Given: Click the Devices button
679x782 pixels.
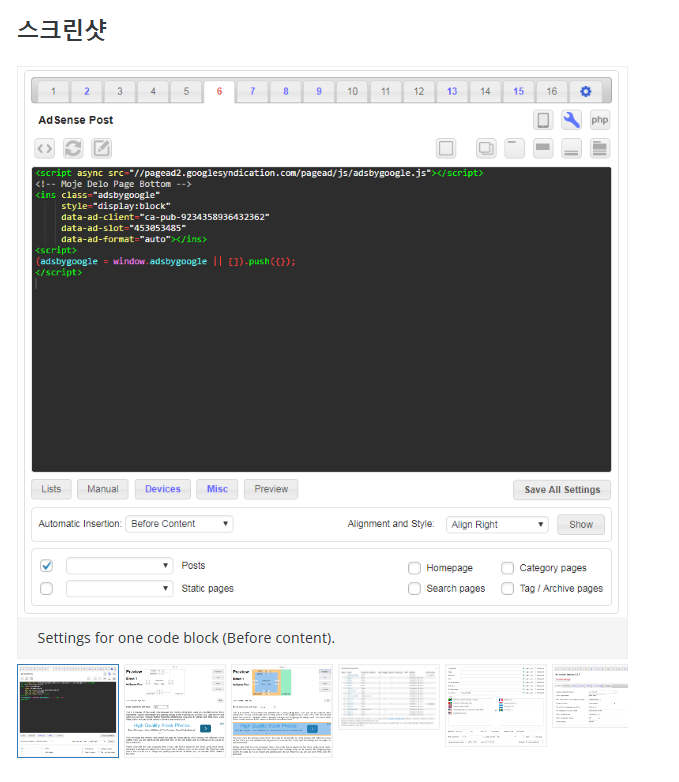Looking at the screenshot, I should click(x=163, y=489).
